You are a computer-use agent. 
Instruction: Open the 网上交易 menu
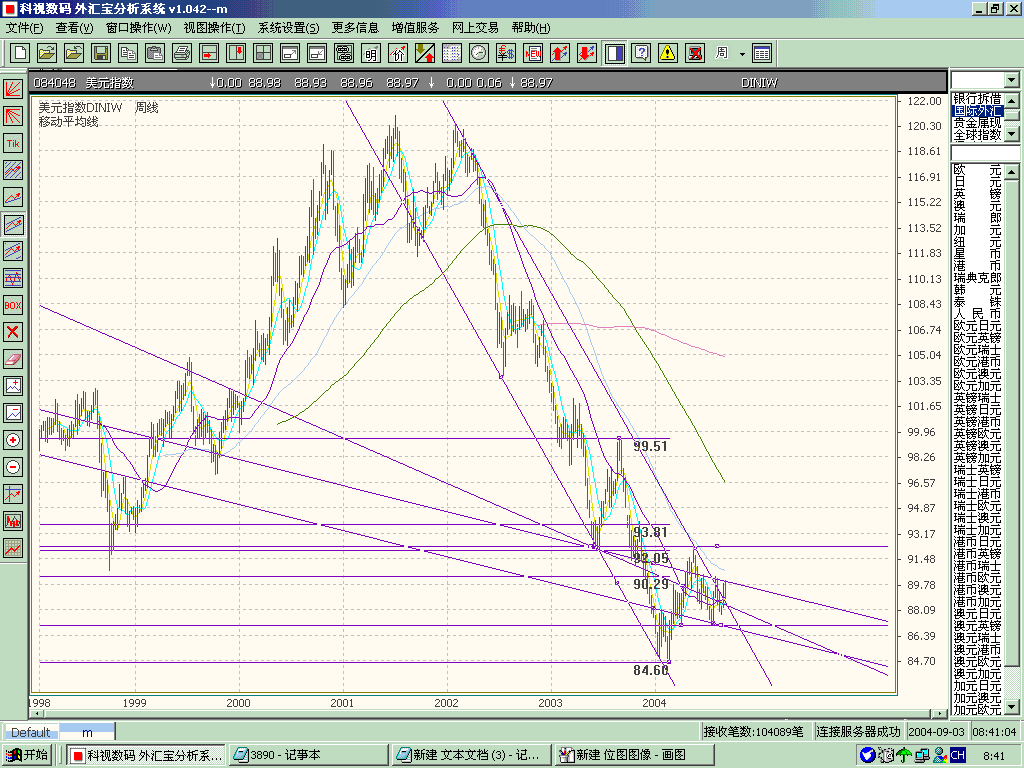pos(475,28)
